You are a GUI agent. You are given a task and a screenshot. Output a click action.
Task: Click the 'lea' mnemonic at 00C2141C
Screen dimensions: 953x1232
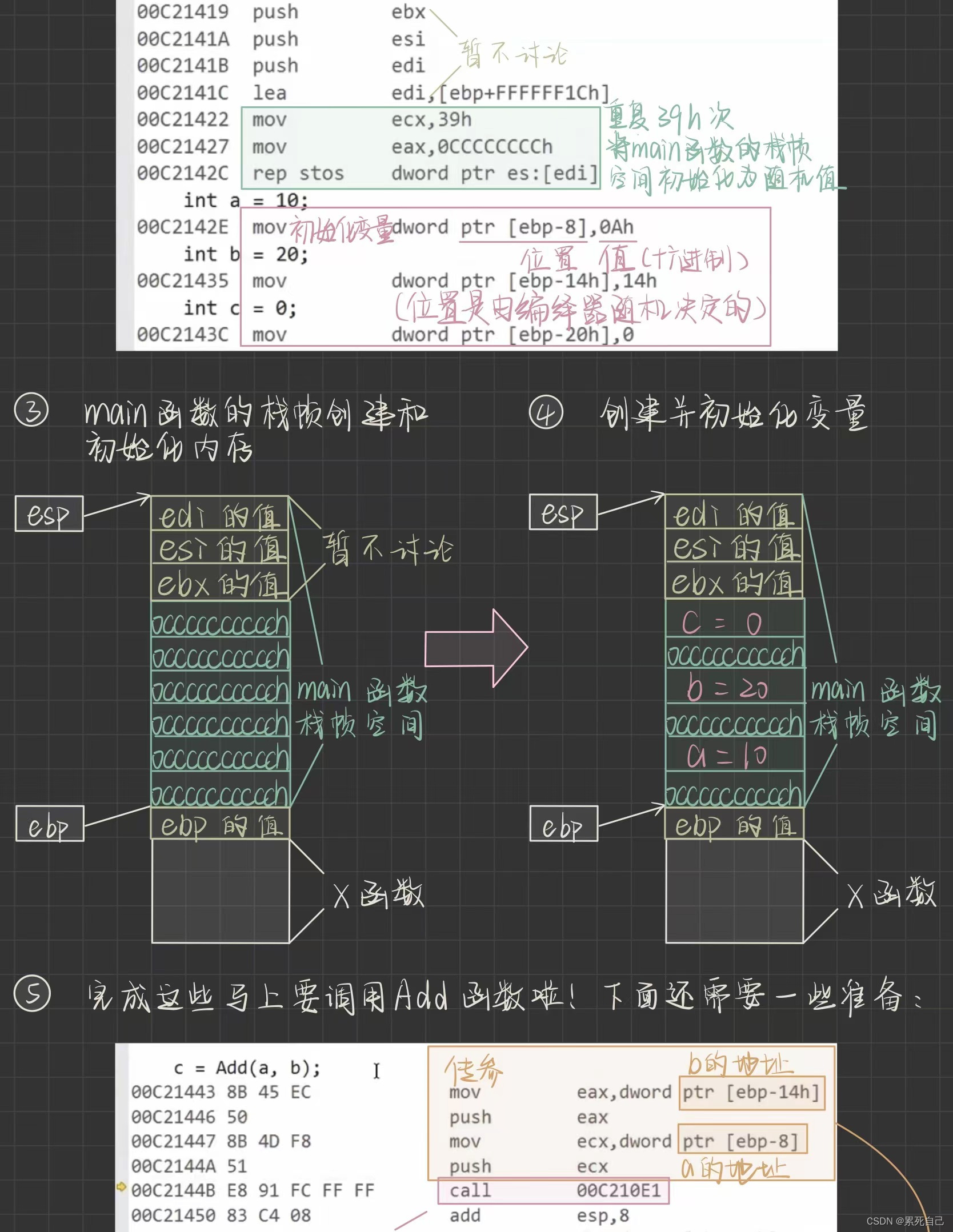tap(269, 93)
